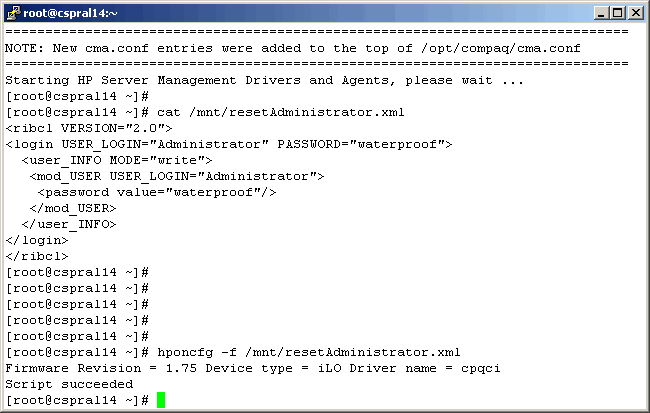The width and height of the screenshot is (650, 413).
Task: Maximize the terminal window
Action: (617, 12)
